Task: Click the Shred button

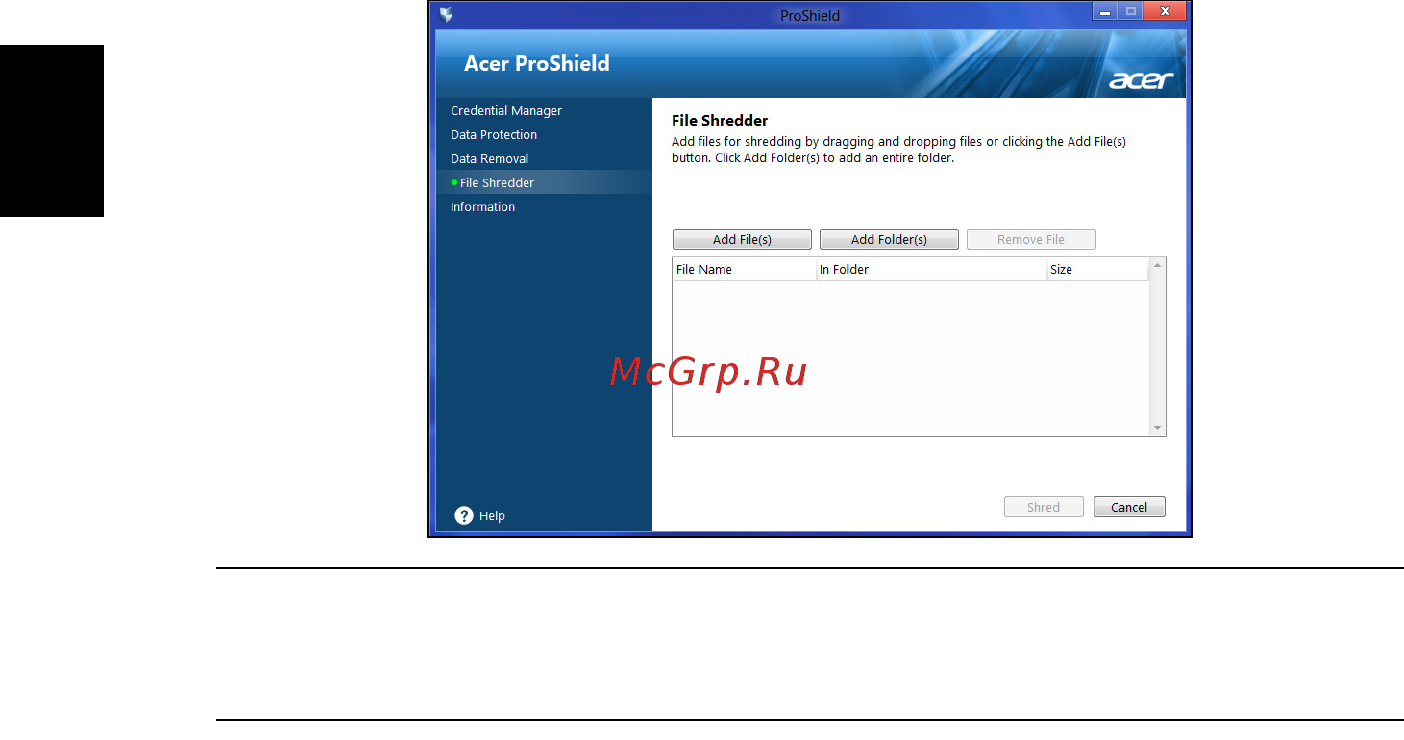Action: coord(1044,507)
